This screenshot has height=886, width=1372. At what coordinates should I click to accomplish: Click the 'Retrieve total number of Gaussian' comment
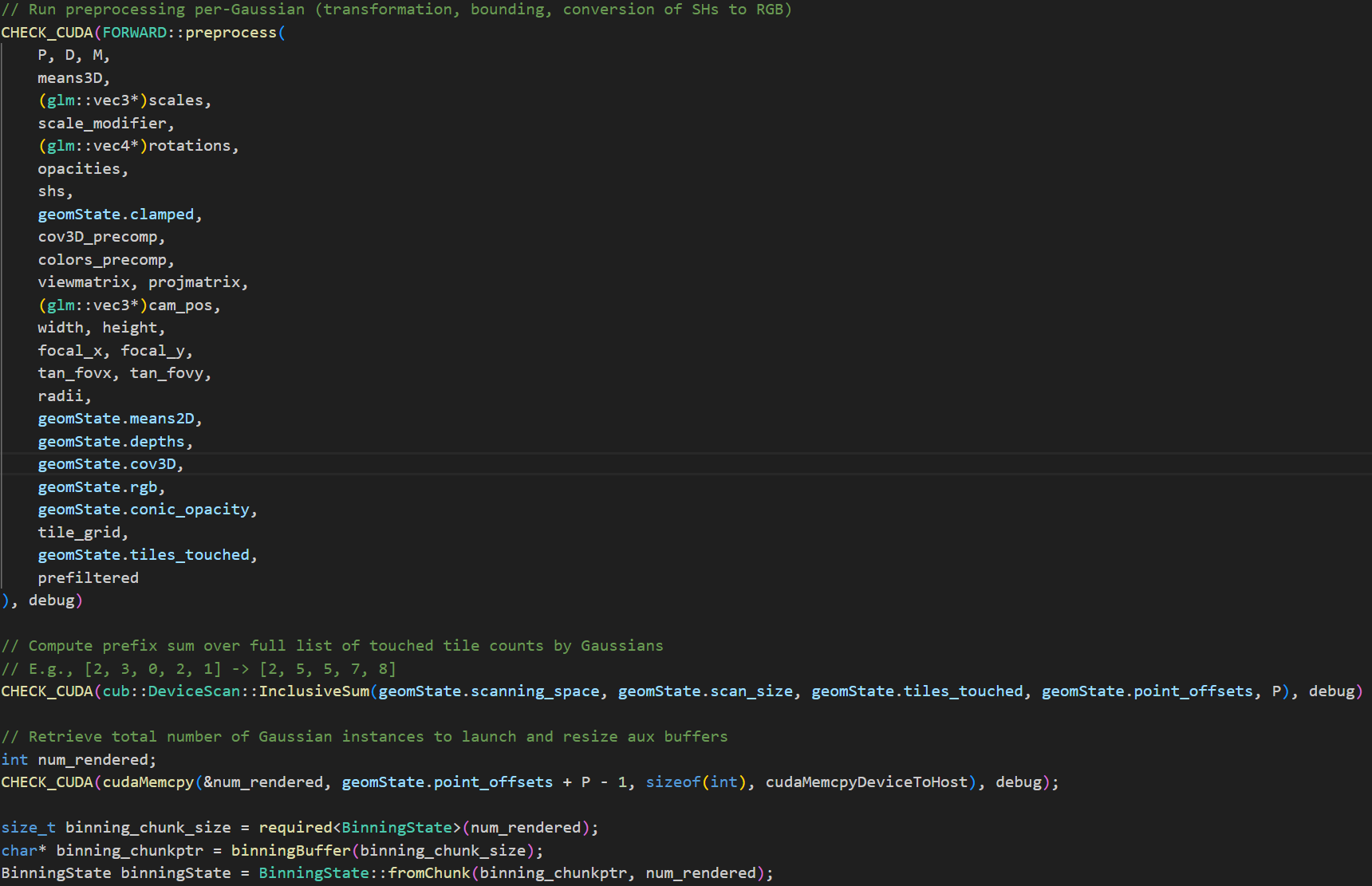365,737
